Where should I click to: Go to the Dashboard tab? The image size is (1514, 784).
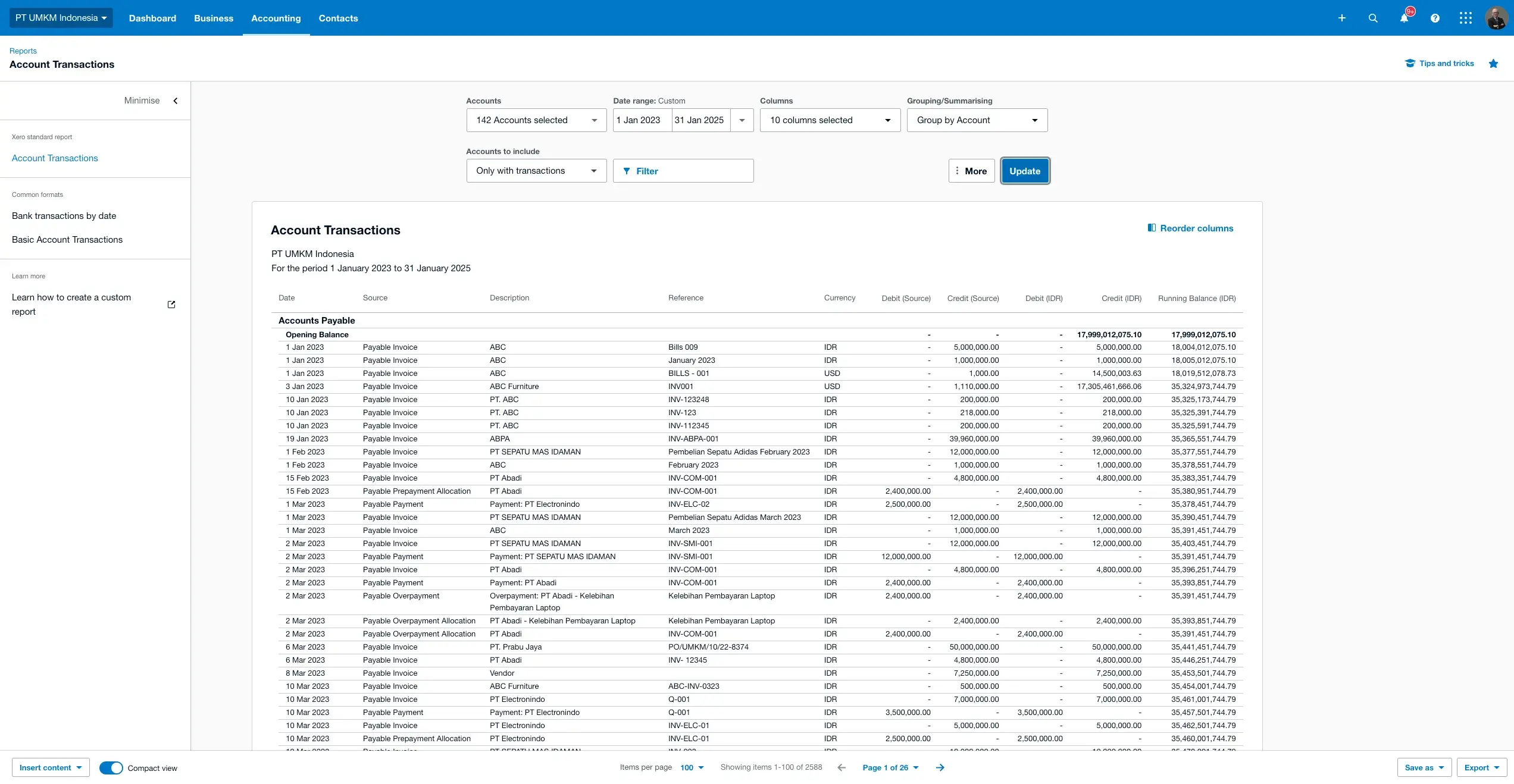pos(152,18)
